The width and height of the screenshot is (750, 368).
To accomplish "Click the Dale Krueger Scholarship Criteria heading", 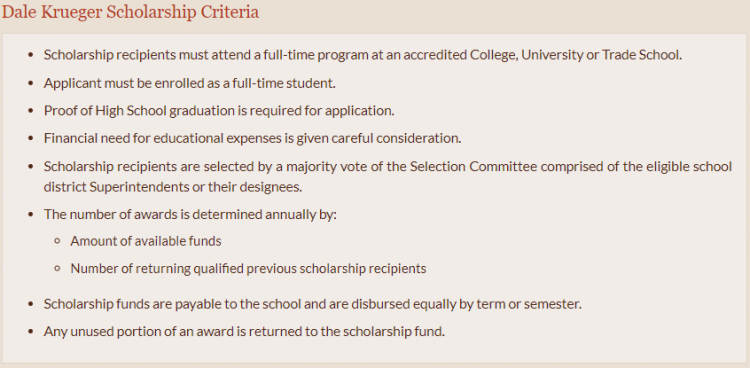I will tap(130, 12).
